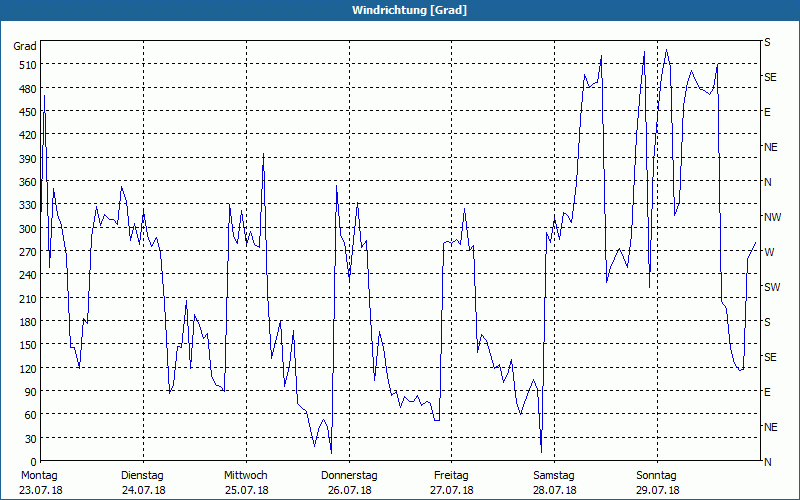Select the y-axis value 0
Viewport: 800px width, 500px height.
[x=34, y=462]
